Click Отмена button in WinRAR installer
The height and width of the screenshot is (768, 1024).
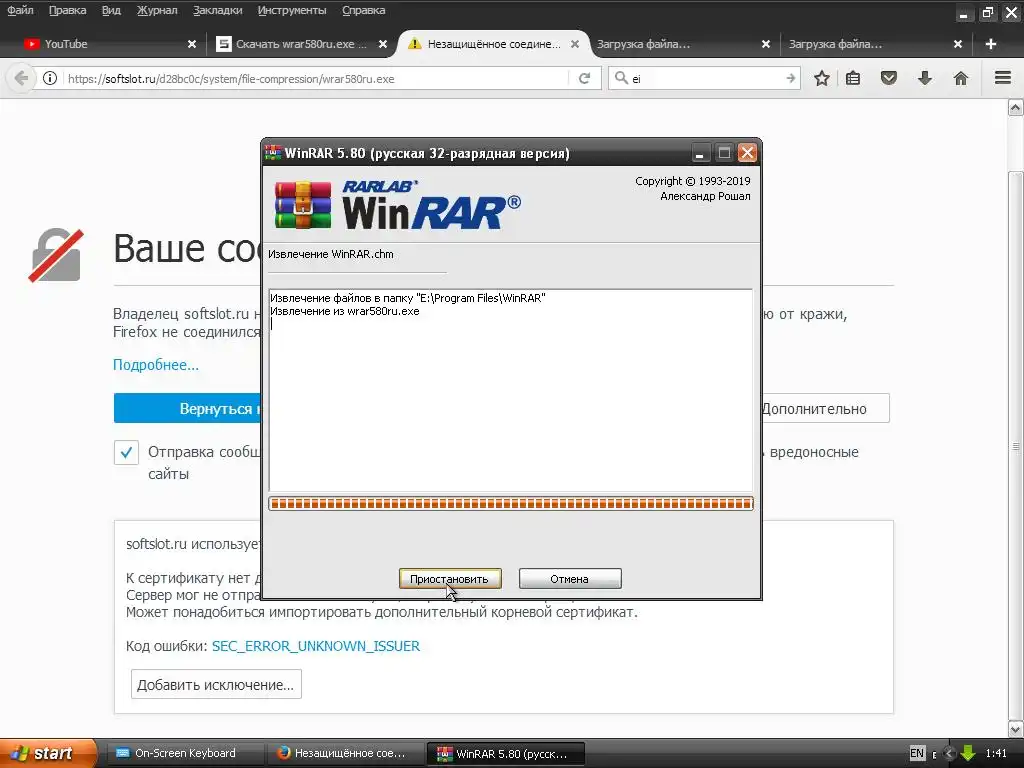(x=569, y=579)
